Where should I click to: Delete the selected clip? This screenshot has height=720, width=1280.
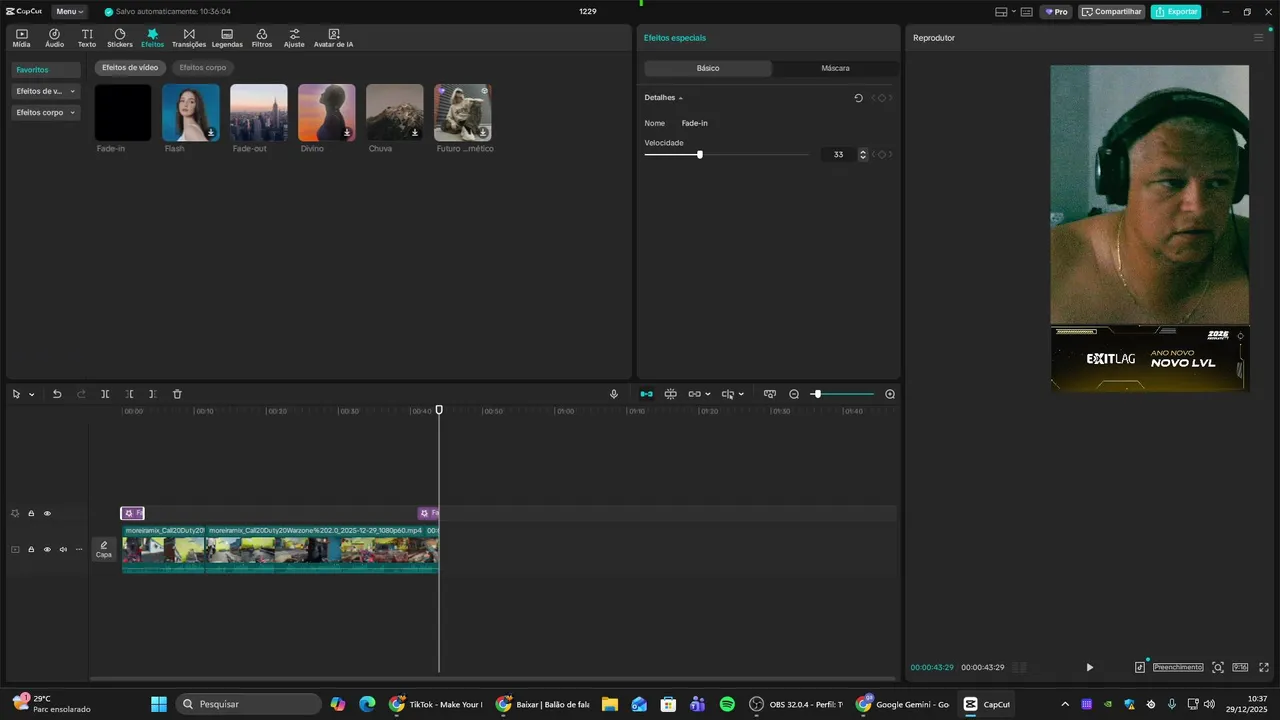(177, 394)
